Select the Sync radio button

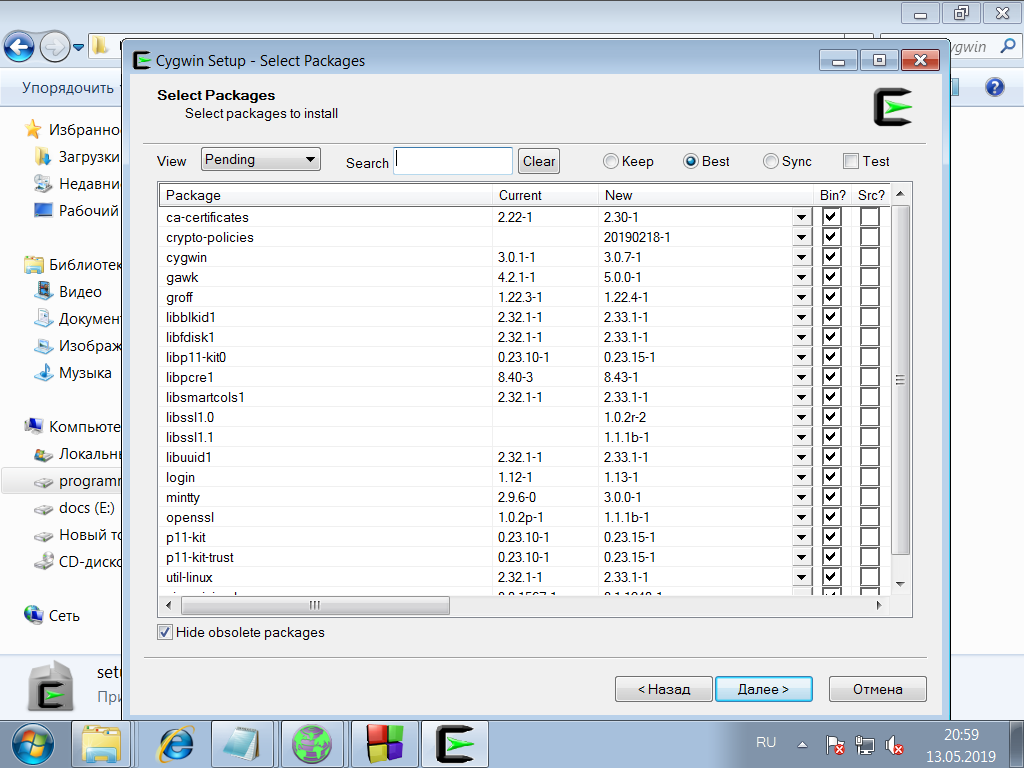pyautogui.click(x=771, y=161)
